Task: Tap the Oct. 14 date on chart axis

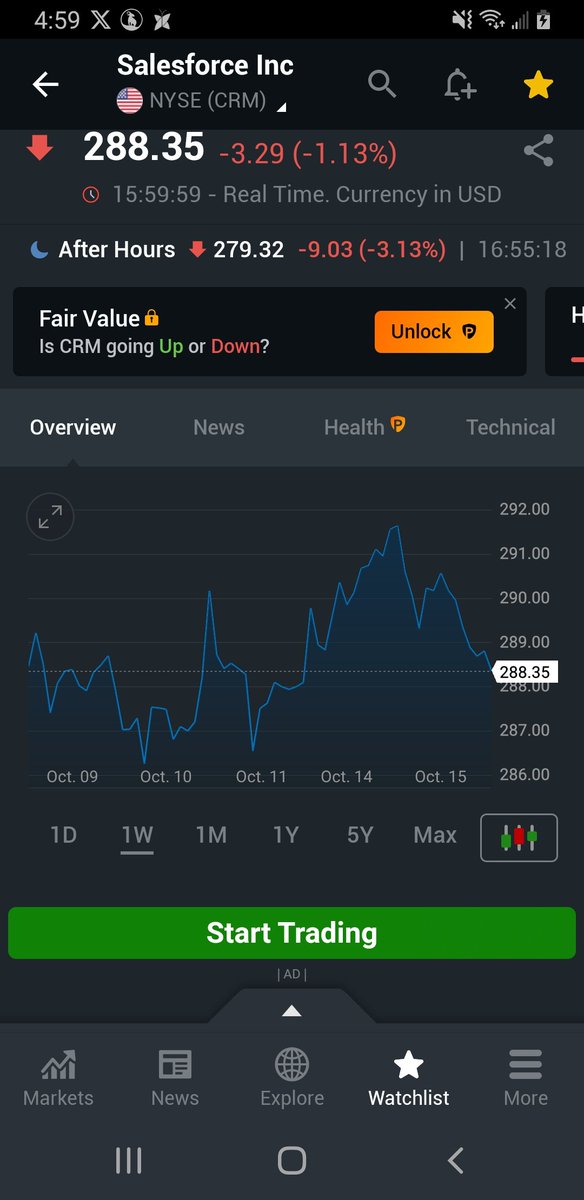Action: point(346,776)
